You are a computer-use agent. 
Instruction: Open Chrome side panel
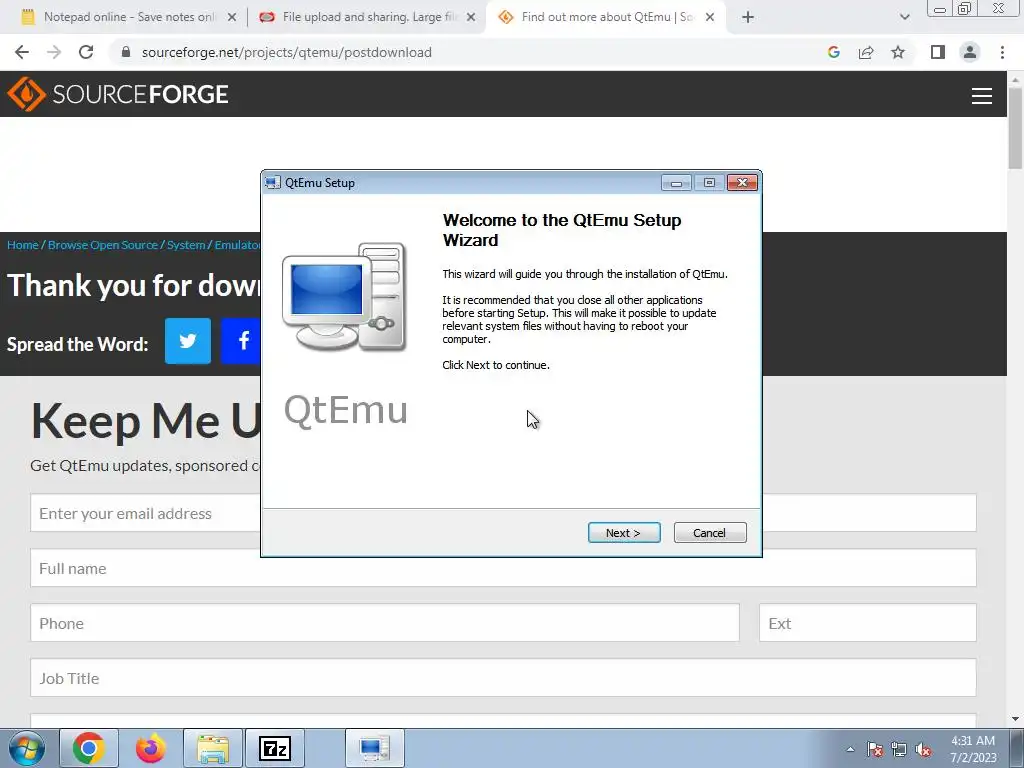[x=937, y=52]
